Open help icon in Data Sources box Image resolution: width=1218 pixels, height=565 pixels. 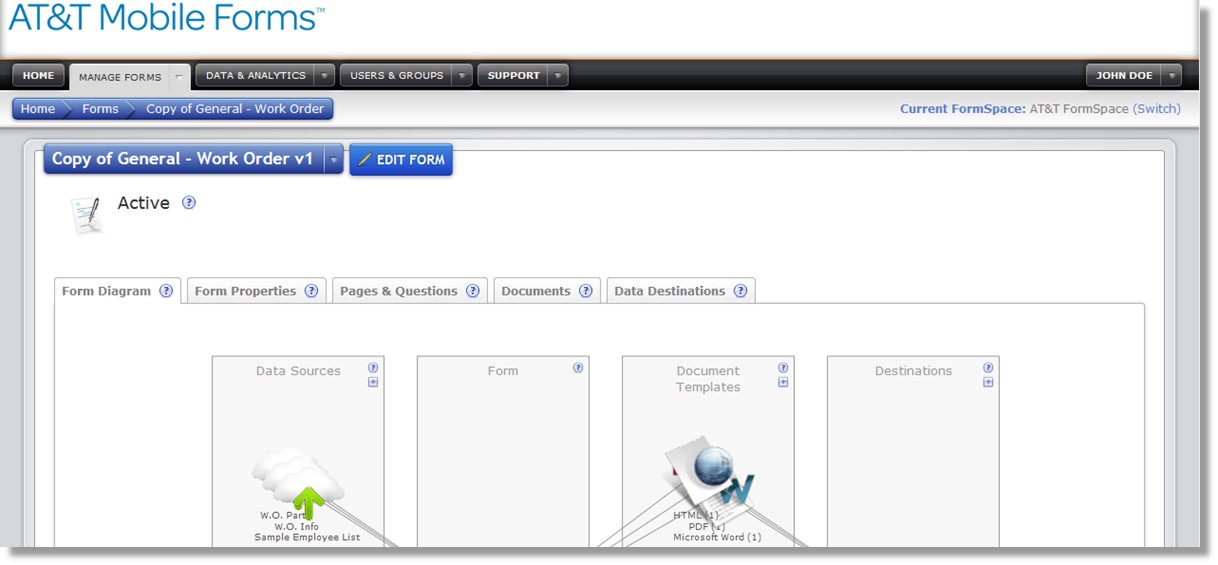[373, 368]
